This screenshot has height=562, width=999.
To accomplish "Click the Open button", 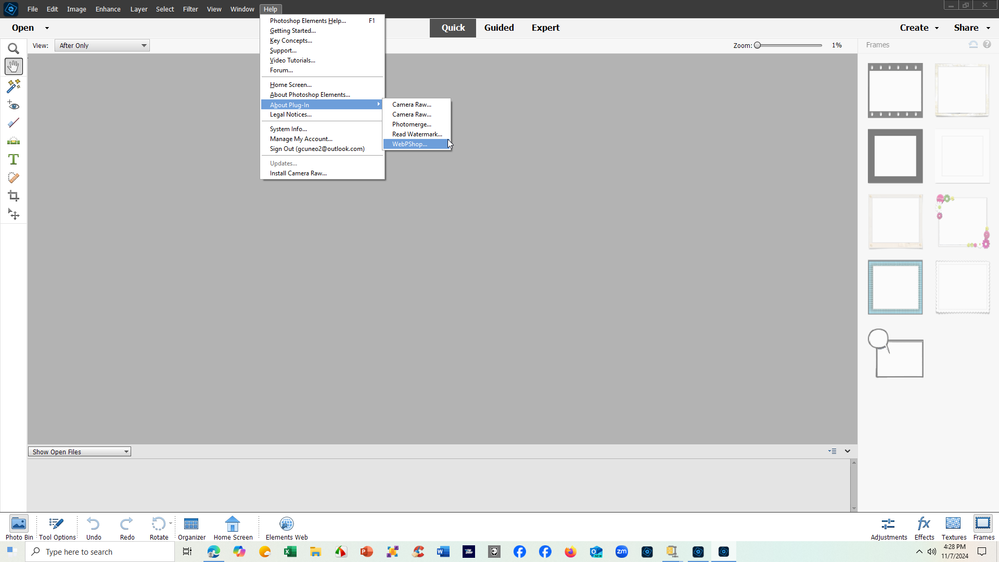I will pos(23,28).
